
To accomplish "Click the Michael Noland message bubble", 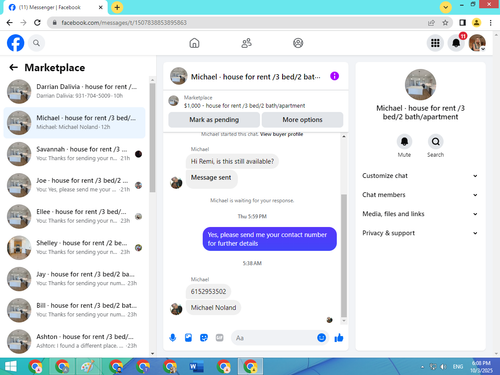I will pos(213,308).
